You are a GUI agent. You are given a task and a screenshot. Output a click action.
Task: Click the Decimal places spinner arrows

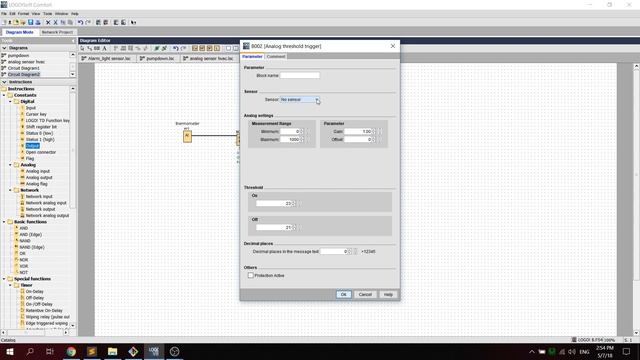(x=349, y=251)
